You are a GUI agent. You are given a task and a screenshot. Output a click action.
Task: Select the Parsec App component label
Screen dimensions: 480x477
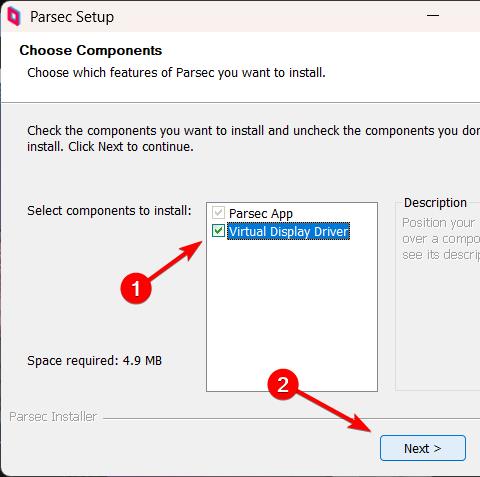(261, 213)
